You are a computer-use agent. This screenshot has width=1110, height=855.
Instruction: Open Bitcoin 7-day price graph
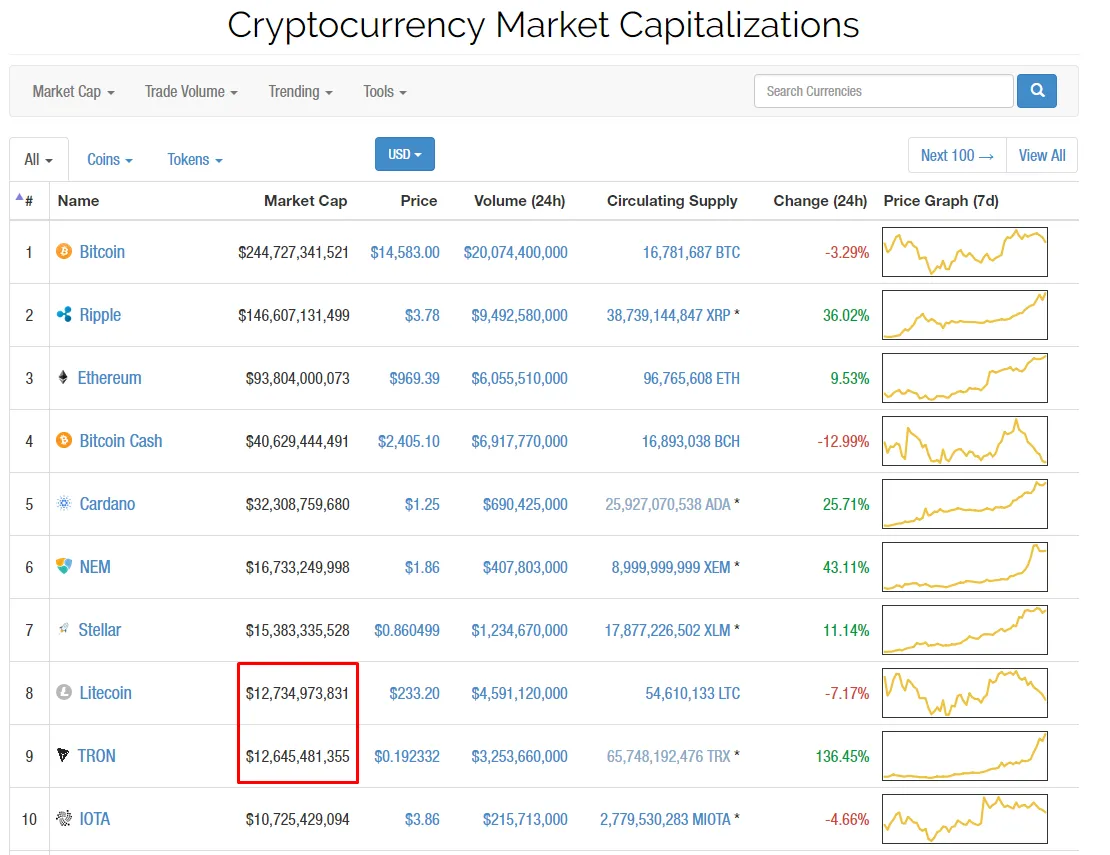pos(964,251)
